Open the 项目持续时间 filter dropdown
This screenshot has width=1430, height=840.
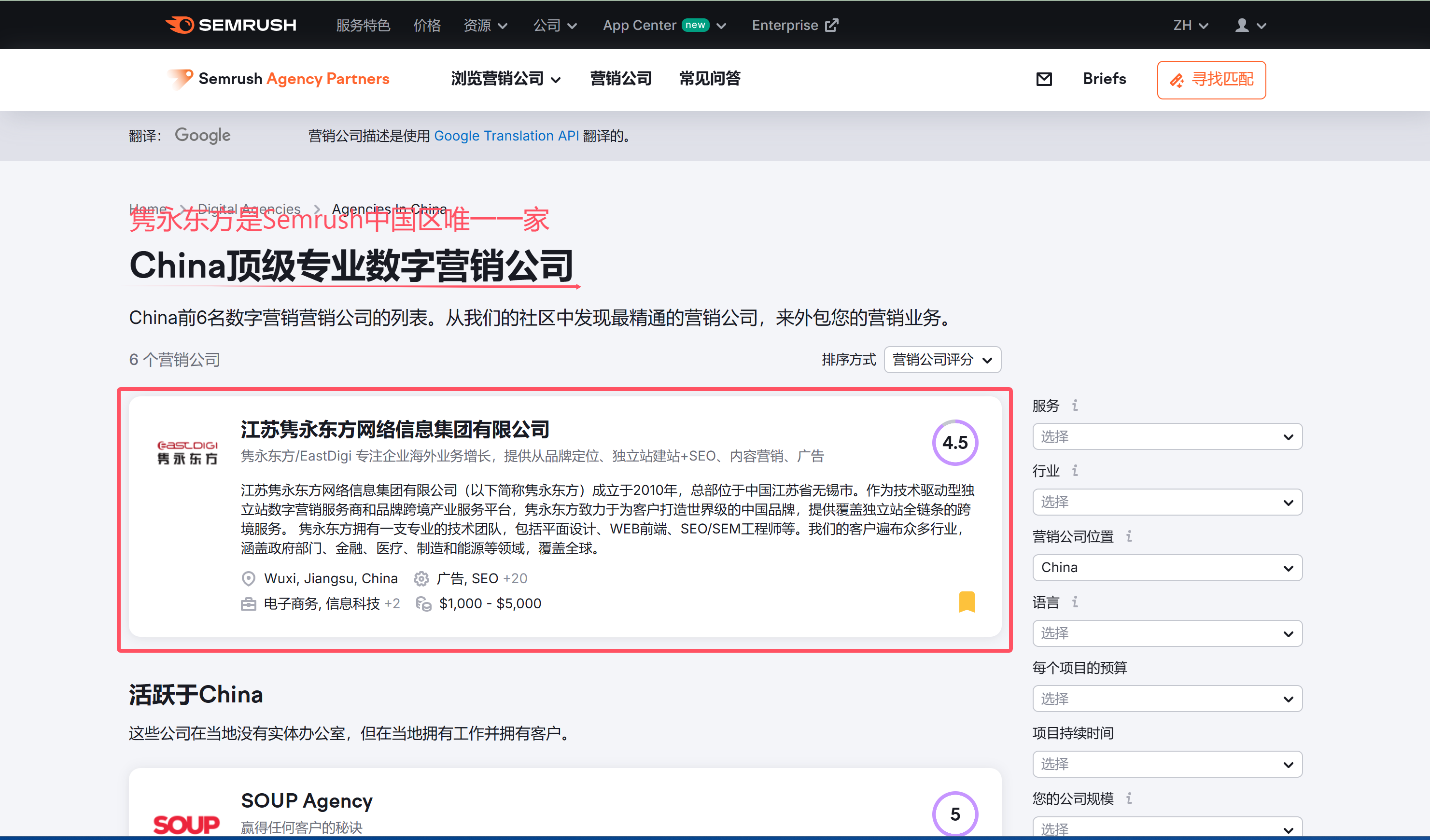coord(1167,764)
